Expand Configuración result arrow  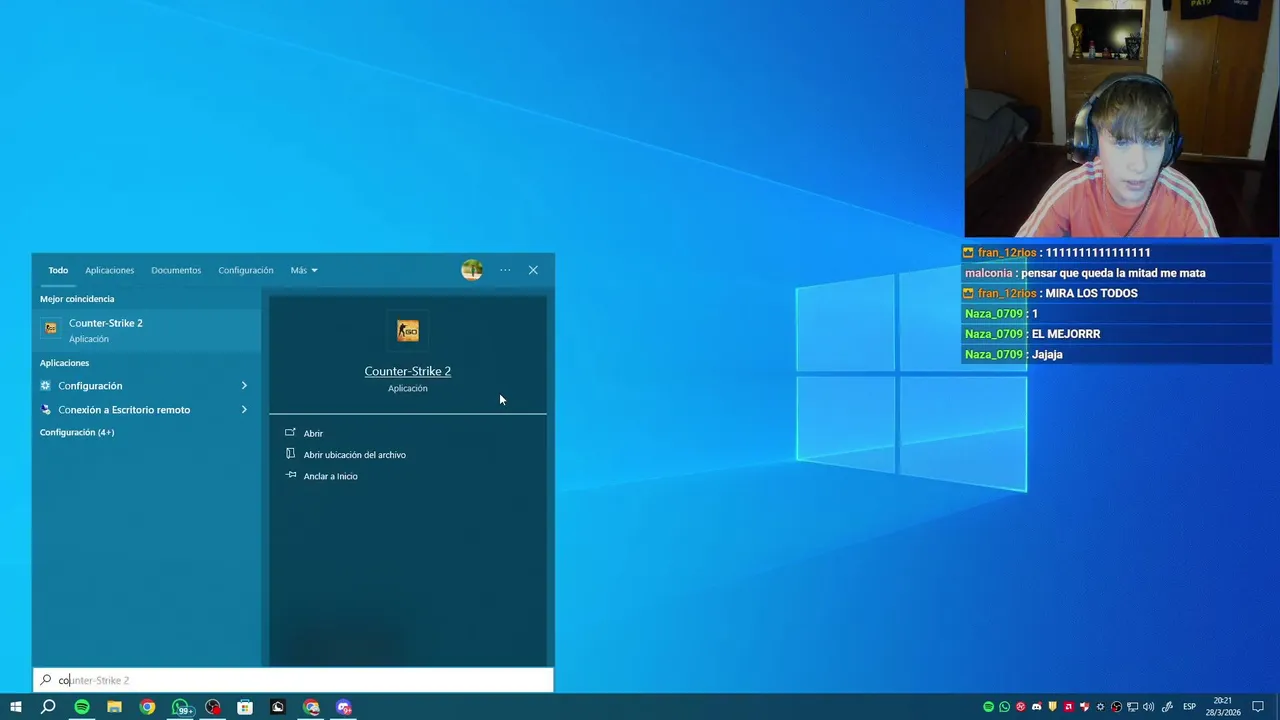244,385
